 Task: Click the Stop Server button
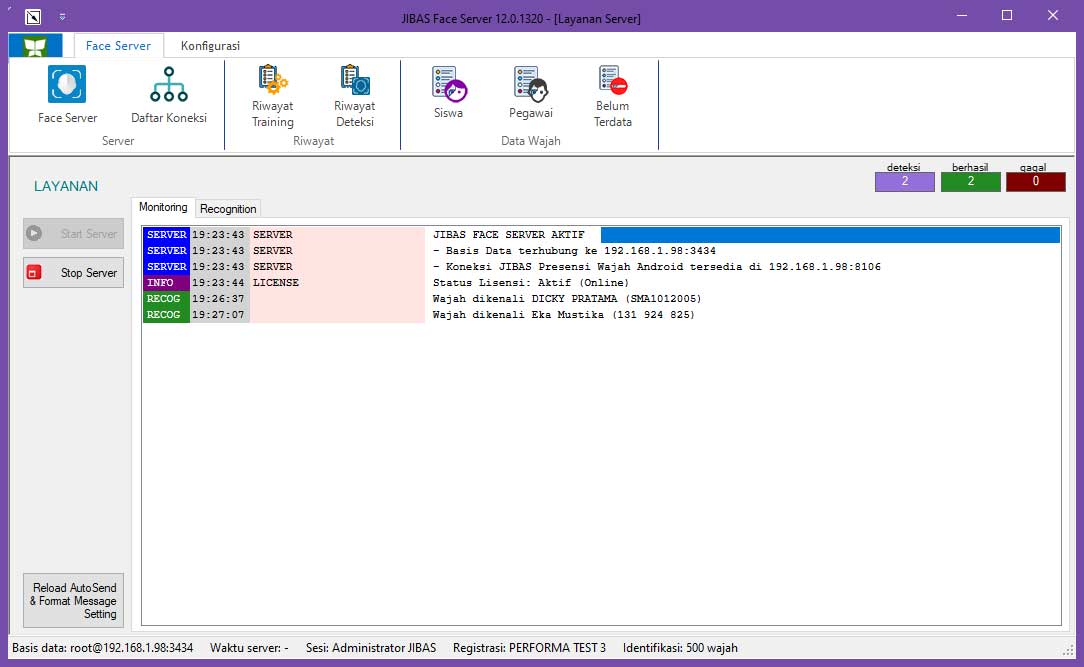pyautogui.click(x=73, y=272)
